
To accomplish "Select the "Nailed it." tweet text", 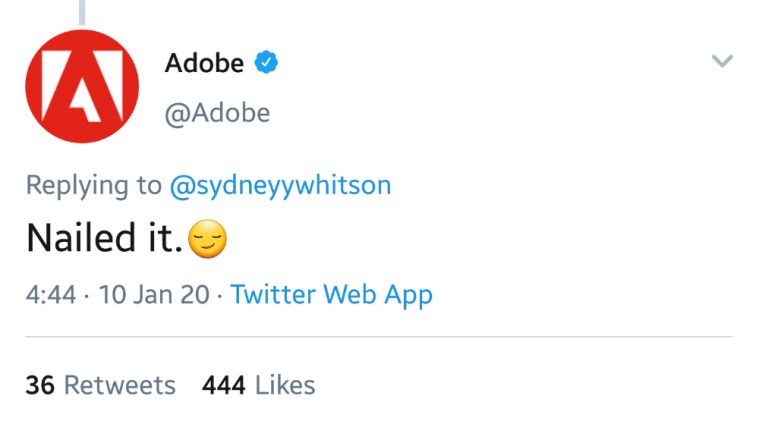I will [105, 238].
